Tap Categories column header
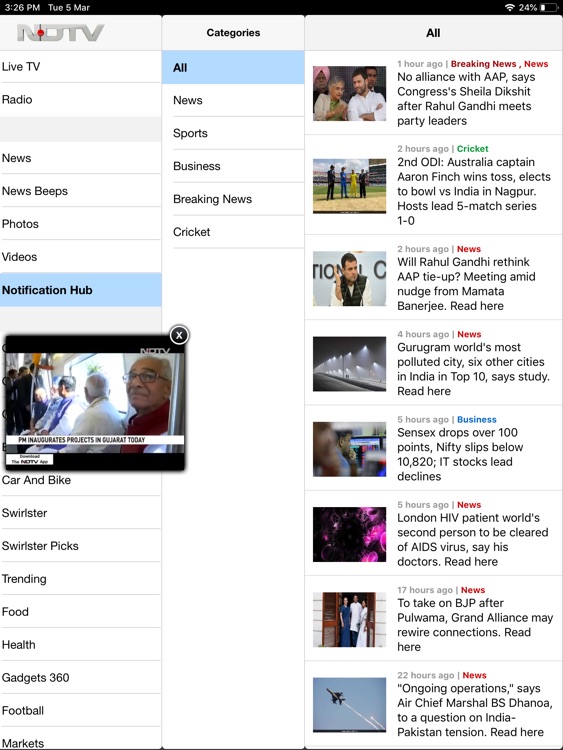Image resolution: width=563 pixels, height=750 pixels. tap(233, 33)
